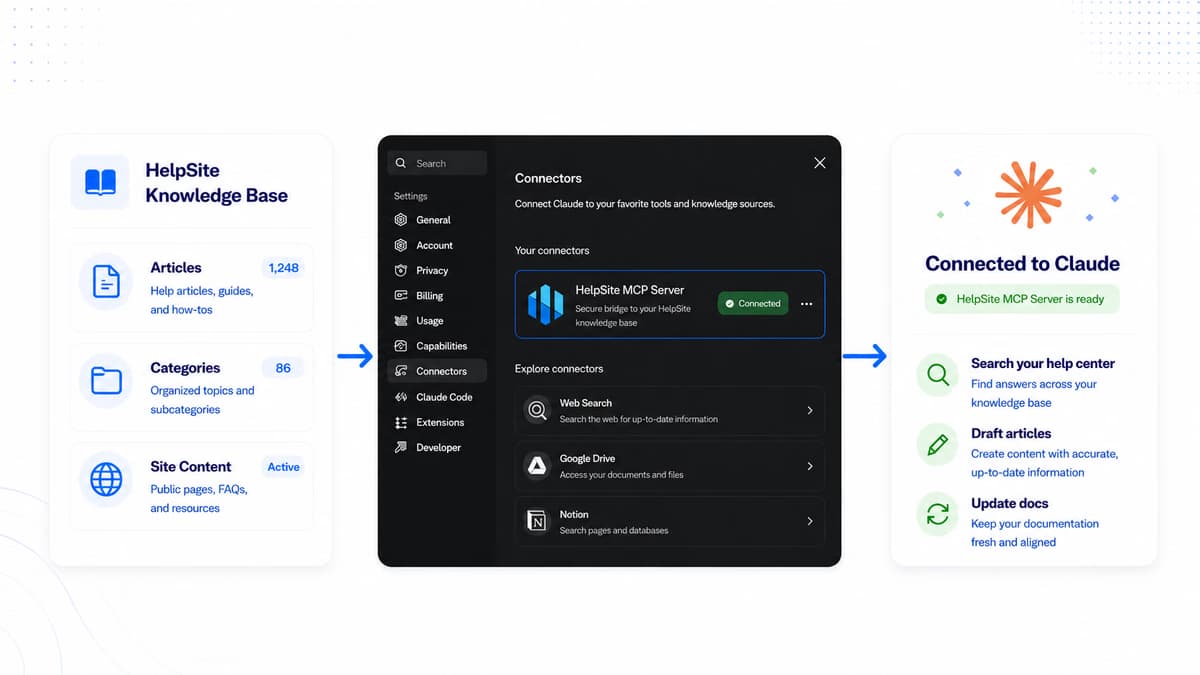Click the Update docs refresh icon
The height and width of the screenshot is (675, 1200).
point(937,515)
